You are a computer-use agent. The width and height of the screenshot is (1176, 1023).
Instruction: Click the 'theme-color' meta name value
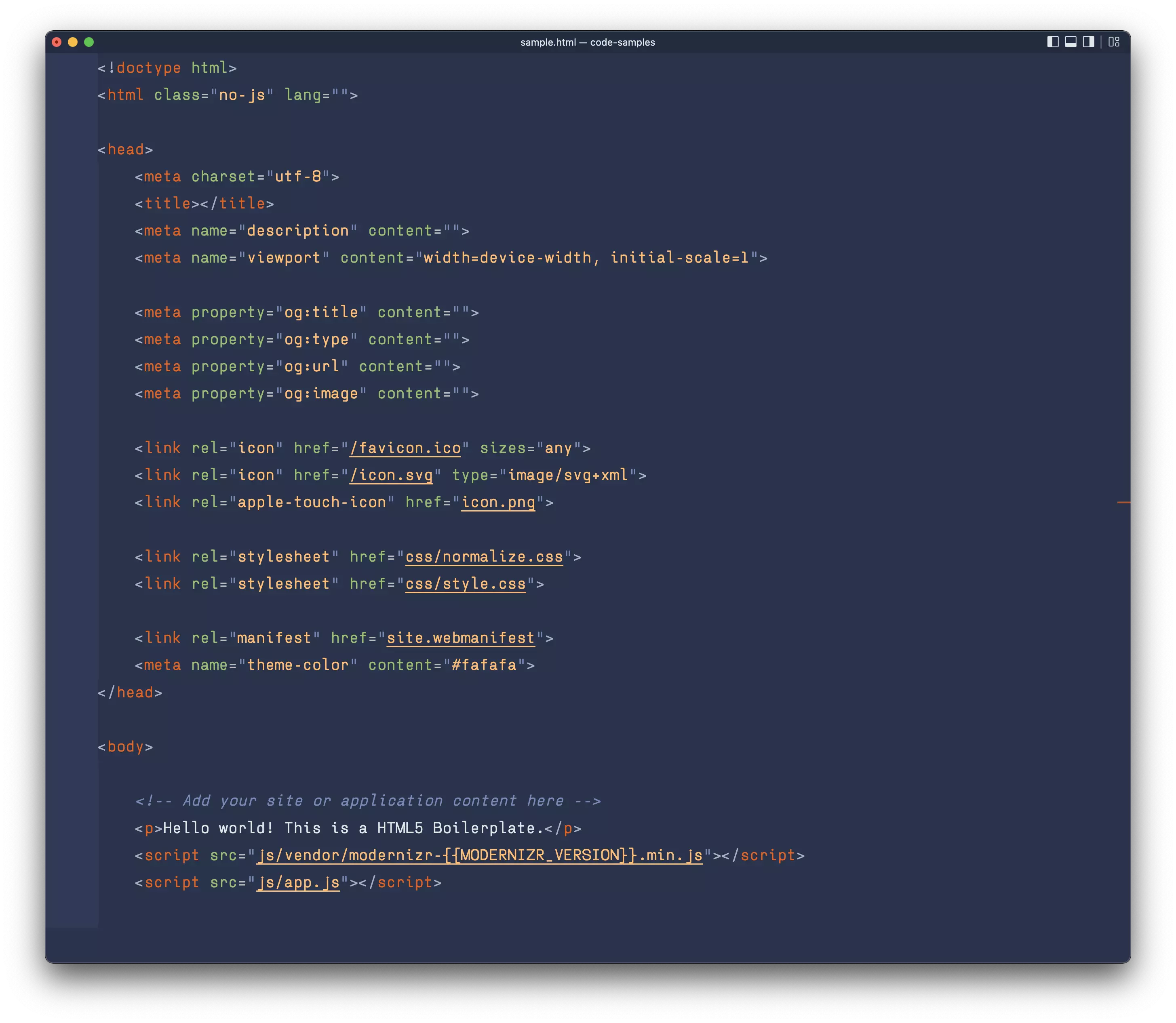pyautogui.click(x=298, y=665)
